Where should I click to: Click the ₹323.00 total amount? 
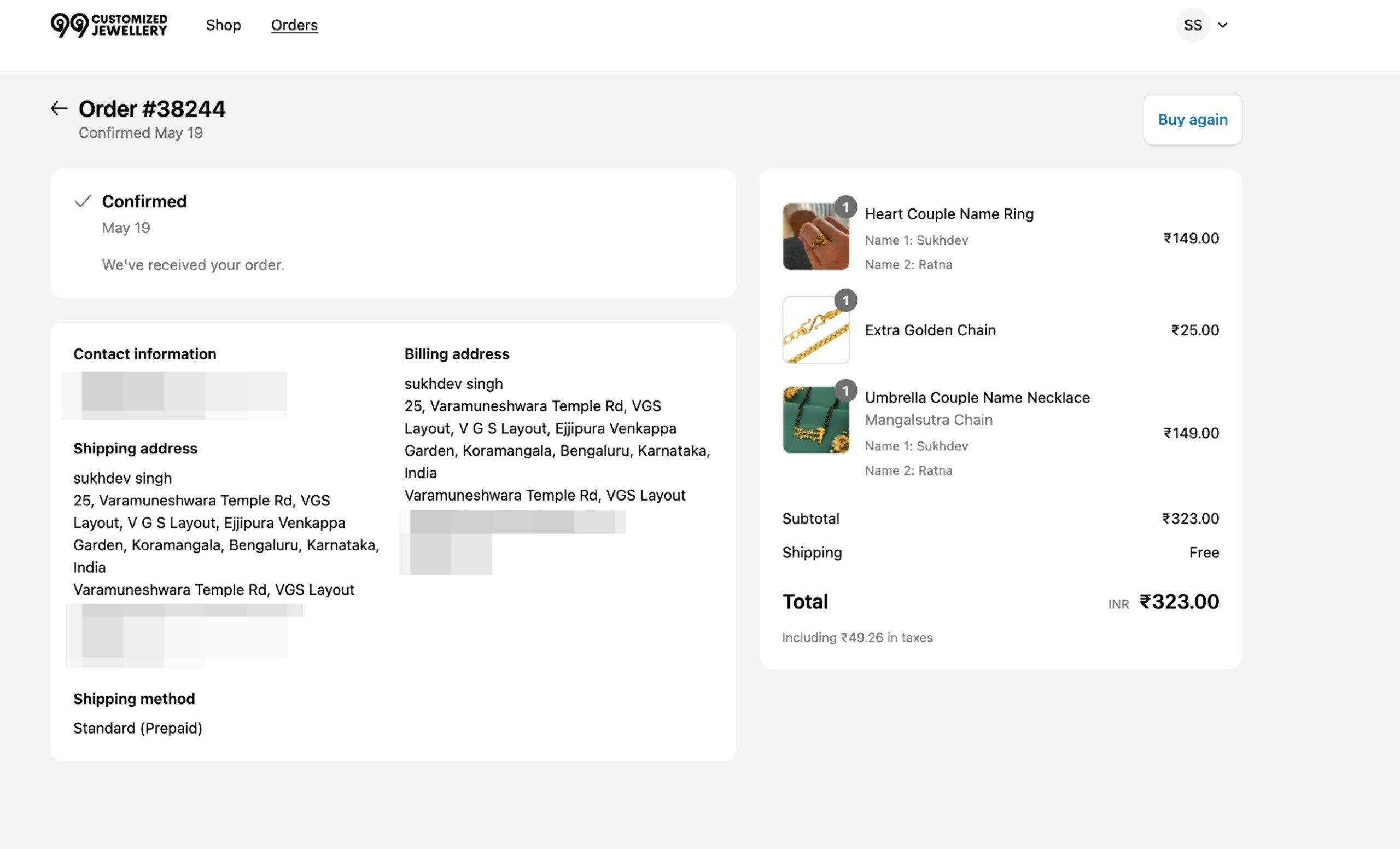coord(1179,601)
